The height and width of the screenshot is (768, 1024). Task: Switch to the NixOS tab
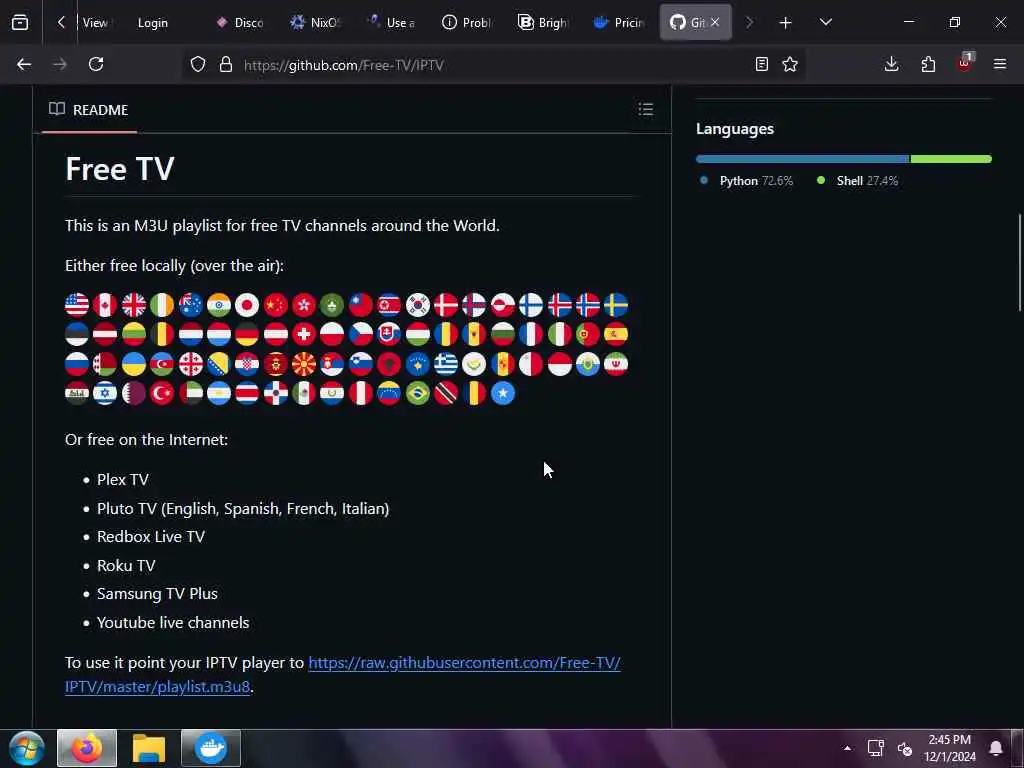[x=317, y=23]
